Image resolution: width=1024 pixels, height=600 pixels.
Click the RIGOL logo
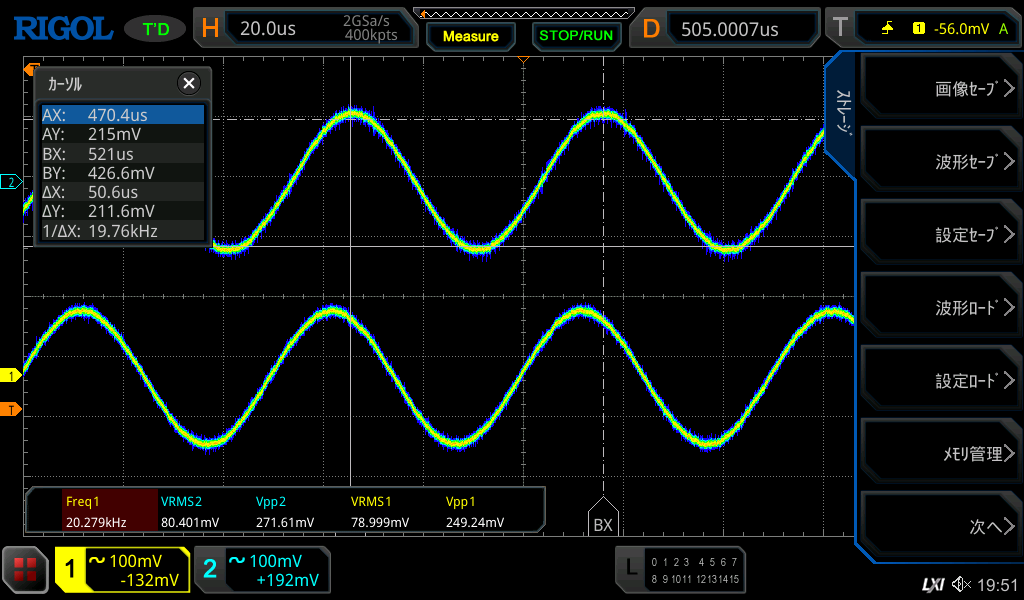[x=62, y=29]
